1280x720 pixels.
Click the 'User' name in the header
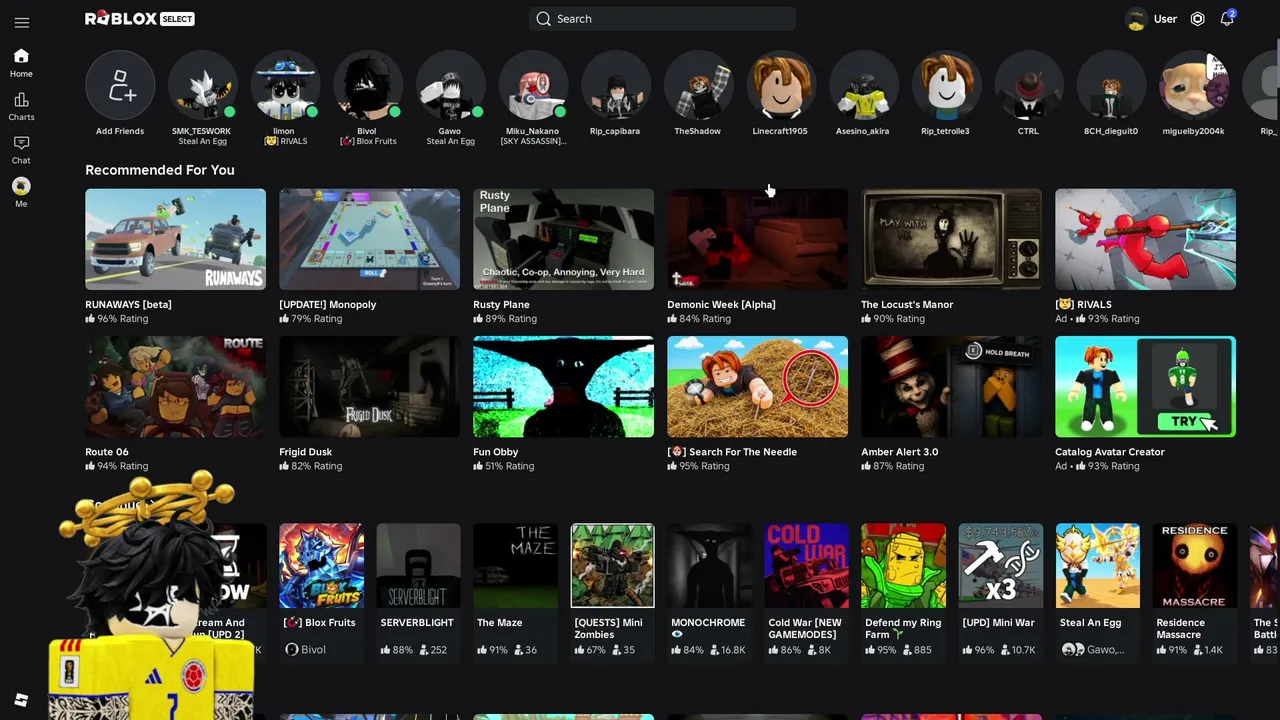click(x=1165, y=19)
